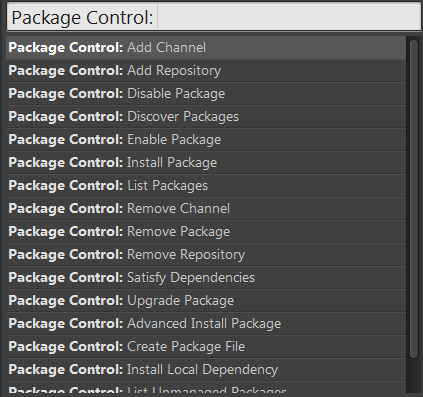
Task: Select Package Control: Create Package File
Action: coord(206,347)
